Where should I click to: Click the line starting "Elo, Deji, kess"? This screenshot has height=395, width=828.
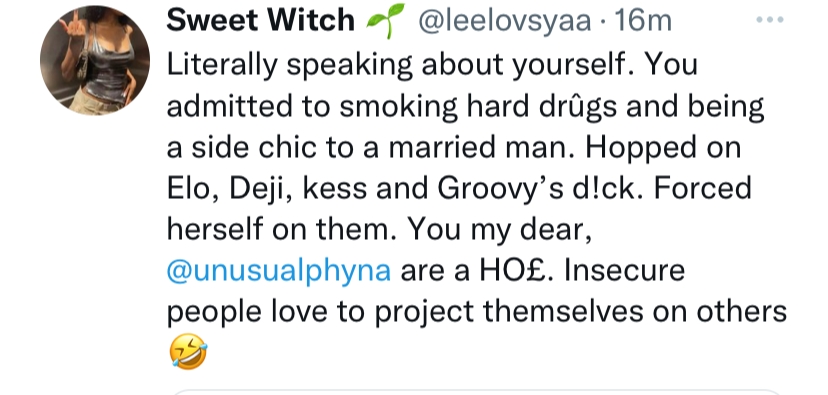tap(459, 189)
